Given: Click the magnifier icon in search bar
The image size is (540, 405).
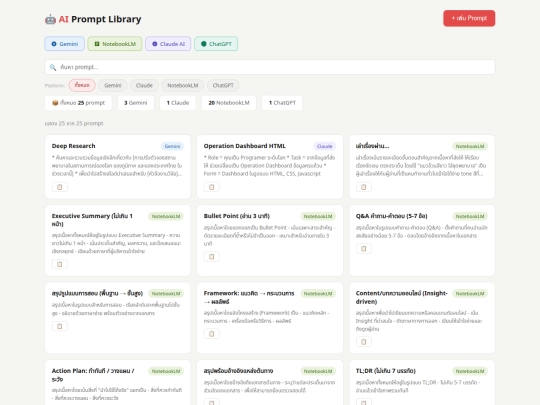Looking at the screenshot, I should (x=53, y=67).
